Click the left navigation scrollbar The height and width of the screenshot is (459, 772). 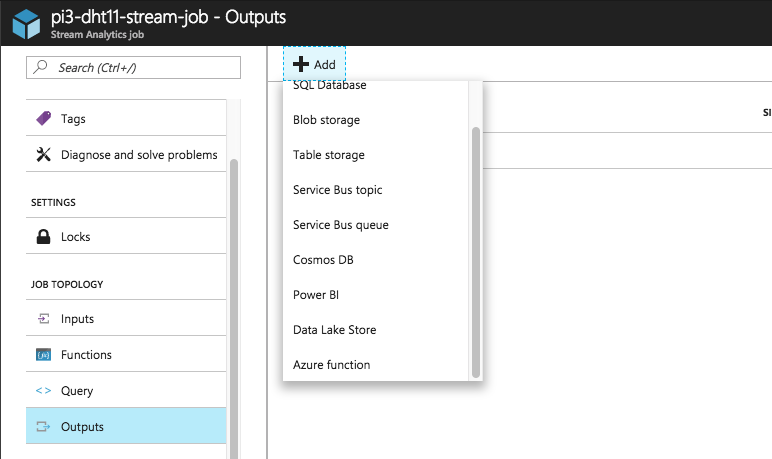(x=234, y=309)
